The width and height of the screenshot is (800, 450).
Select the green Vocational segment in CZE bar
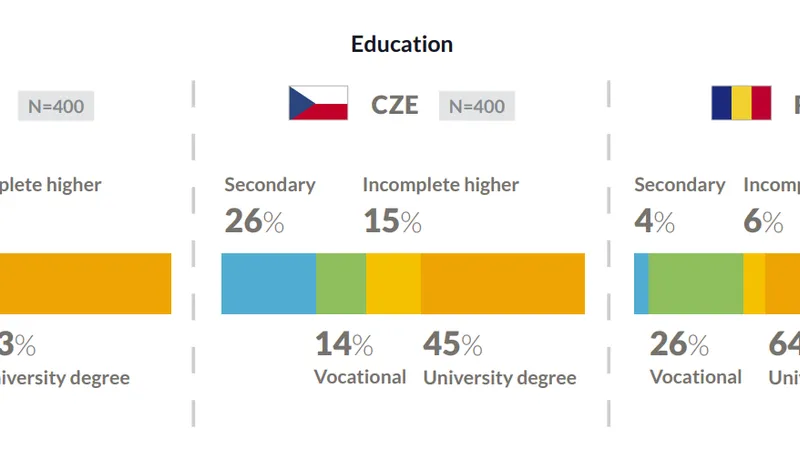click(341, 284)
